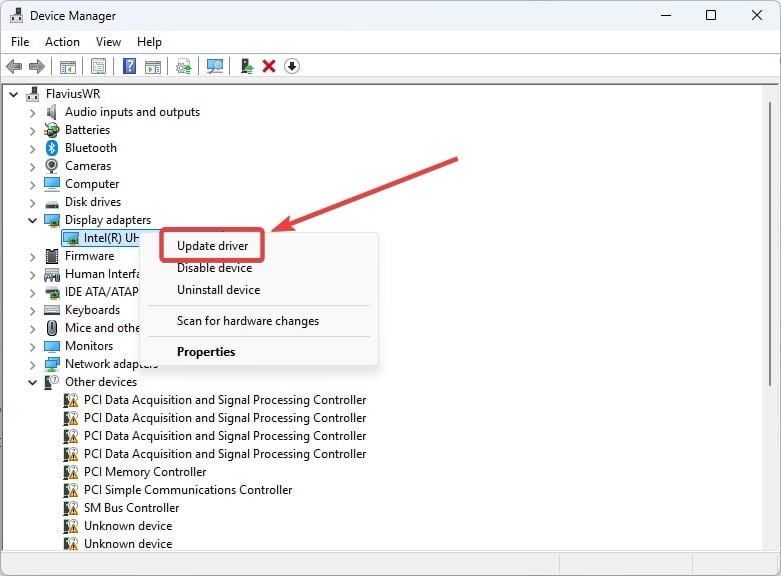Screen dimensions: 781x576
Task: Open the View menu
Action: (108, 42)
